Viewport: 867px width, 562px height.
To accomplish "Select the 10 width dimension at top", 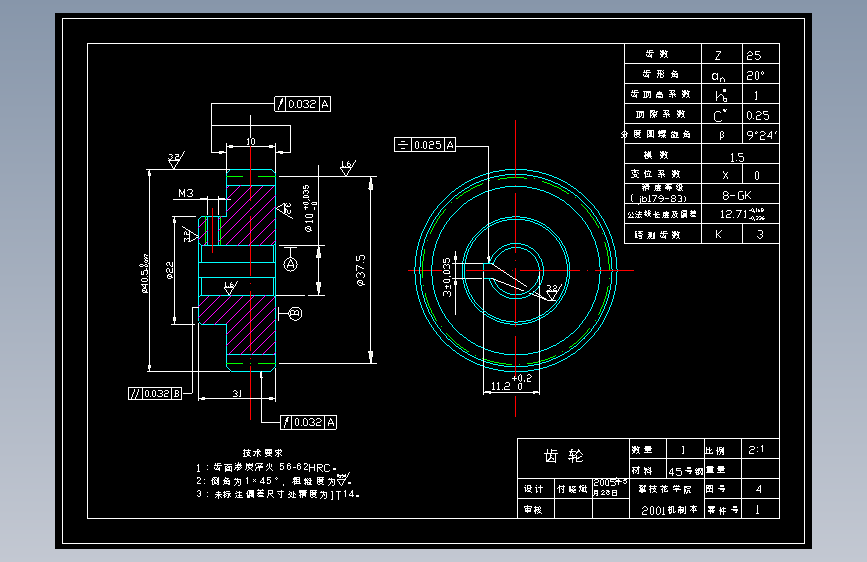I will (250, 142).
